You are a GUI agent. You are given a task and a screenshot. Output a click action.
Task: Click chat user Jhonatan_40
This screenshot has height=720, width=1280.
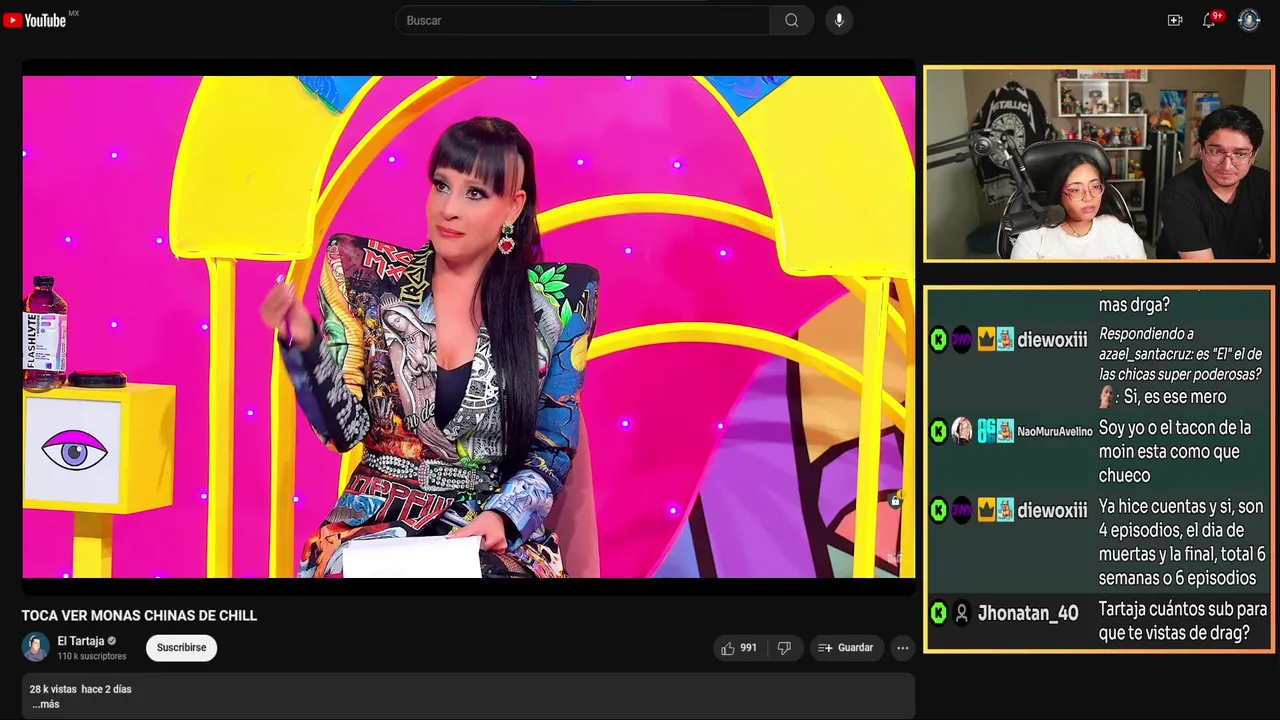click(1028, 613)
